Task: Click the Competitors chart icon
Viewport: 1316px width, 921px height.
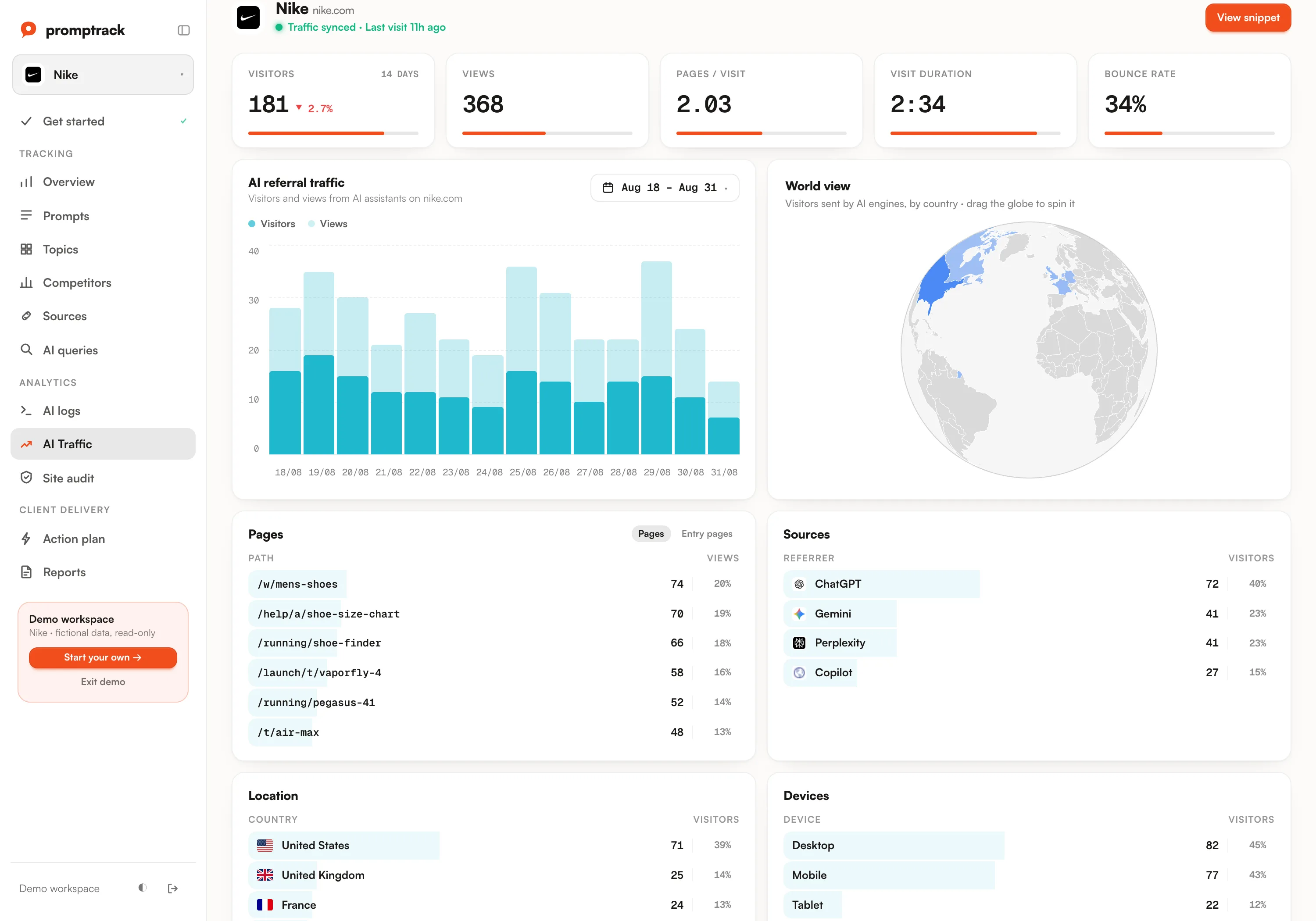Action: point(26,282)
